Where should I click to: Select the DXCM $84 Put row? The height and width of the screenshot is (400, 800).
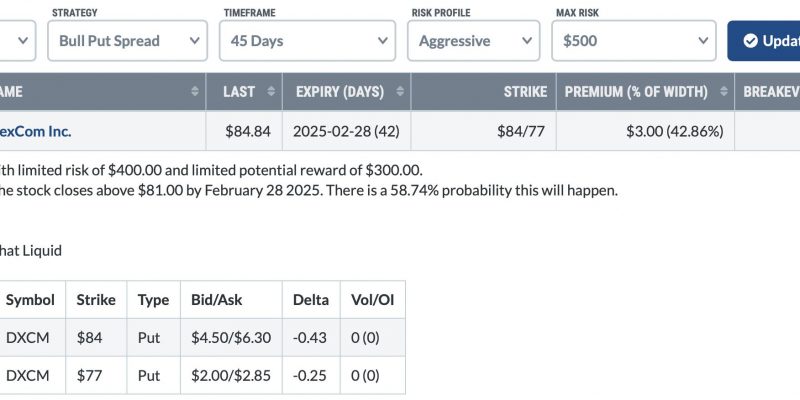pyautogui.click(x=203, y=338)
